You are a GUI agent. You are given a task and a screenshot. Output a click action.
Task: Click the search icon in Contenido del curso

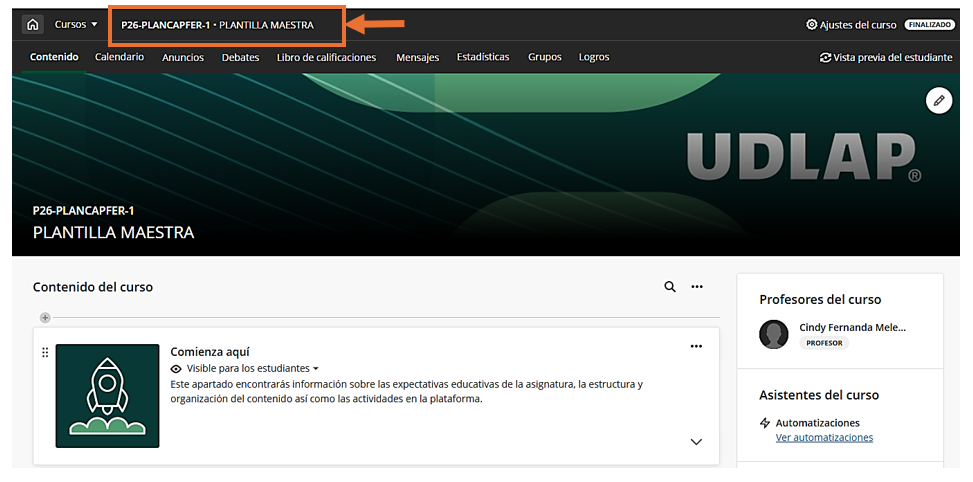pos(670,287)
